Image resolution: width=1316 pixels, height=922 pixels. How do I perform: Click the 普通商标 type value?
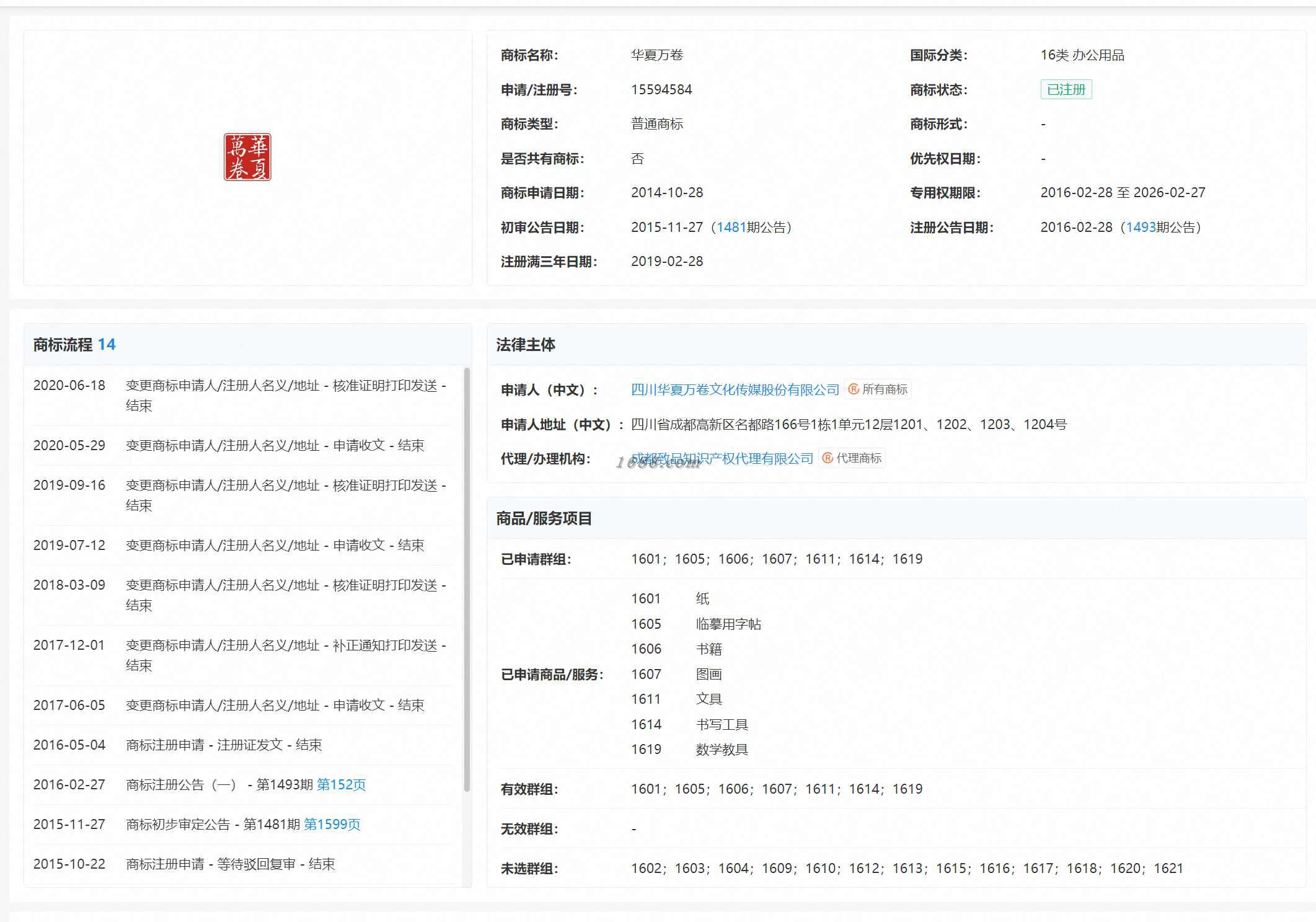tap(657, 124)
